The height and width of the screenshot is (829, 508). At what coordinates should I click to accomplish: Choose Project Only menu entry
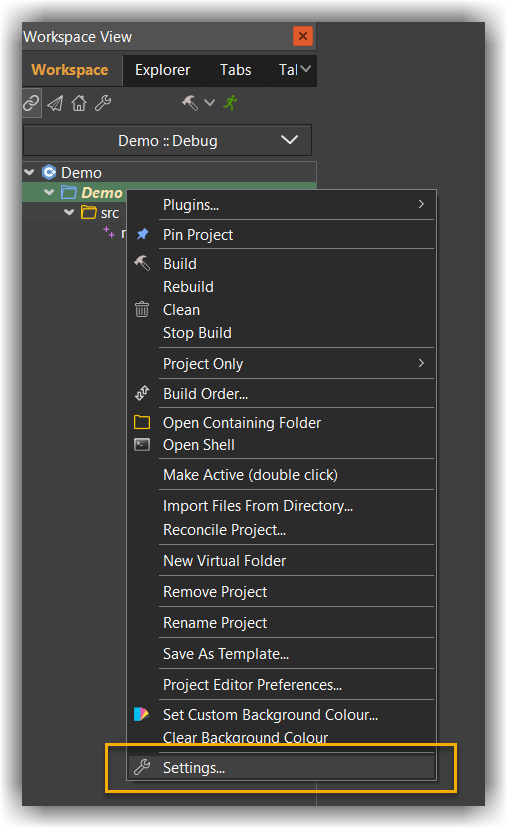pyautogui.click(x=281, y=364)
